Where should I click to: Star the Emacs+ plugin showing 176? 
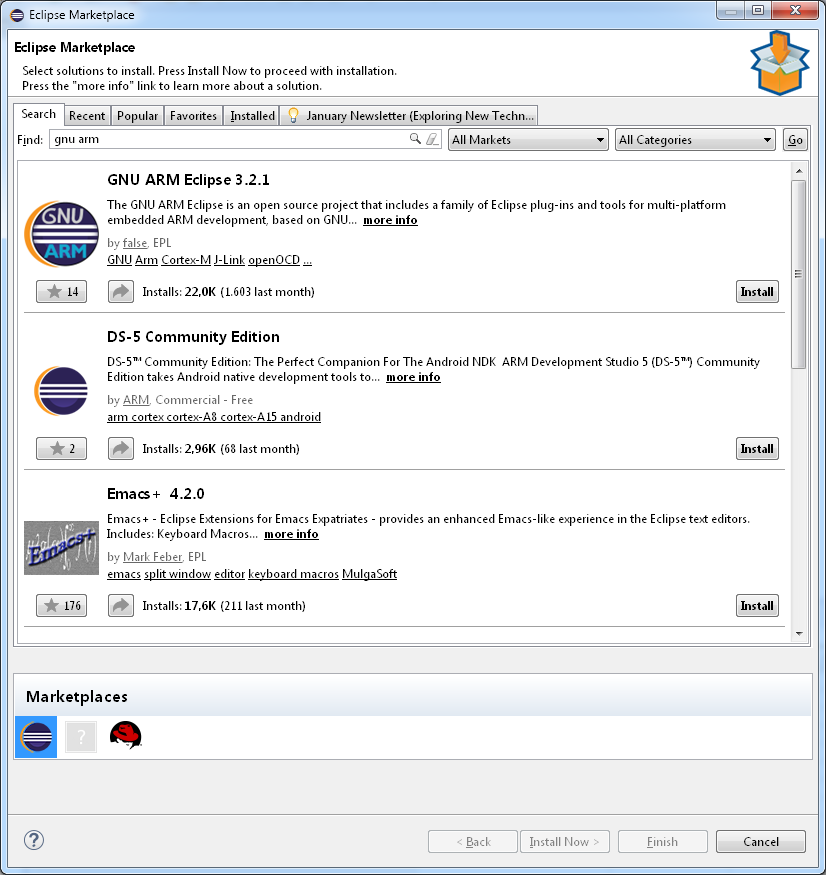pyautogui.click(x=61, y=606)
